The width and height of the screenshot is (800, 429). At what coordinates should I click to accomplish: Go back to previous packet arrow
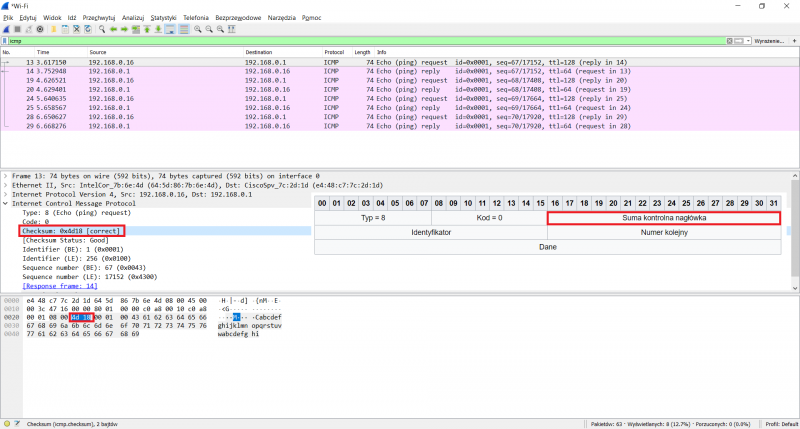tap(111, 29)
